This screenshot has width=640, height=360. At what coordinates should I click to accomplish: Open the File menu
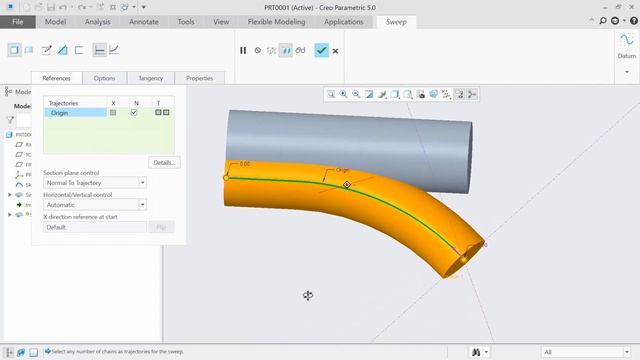coord(18,22)
